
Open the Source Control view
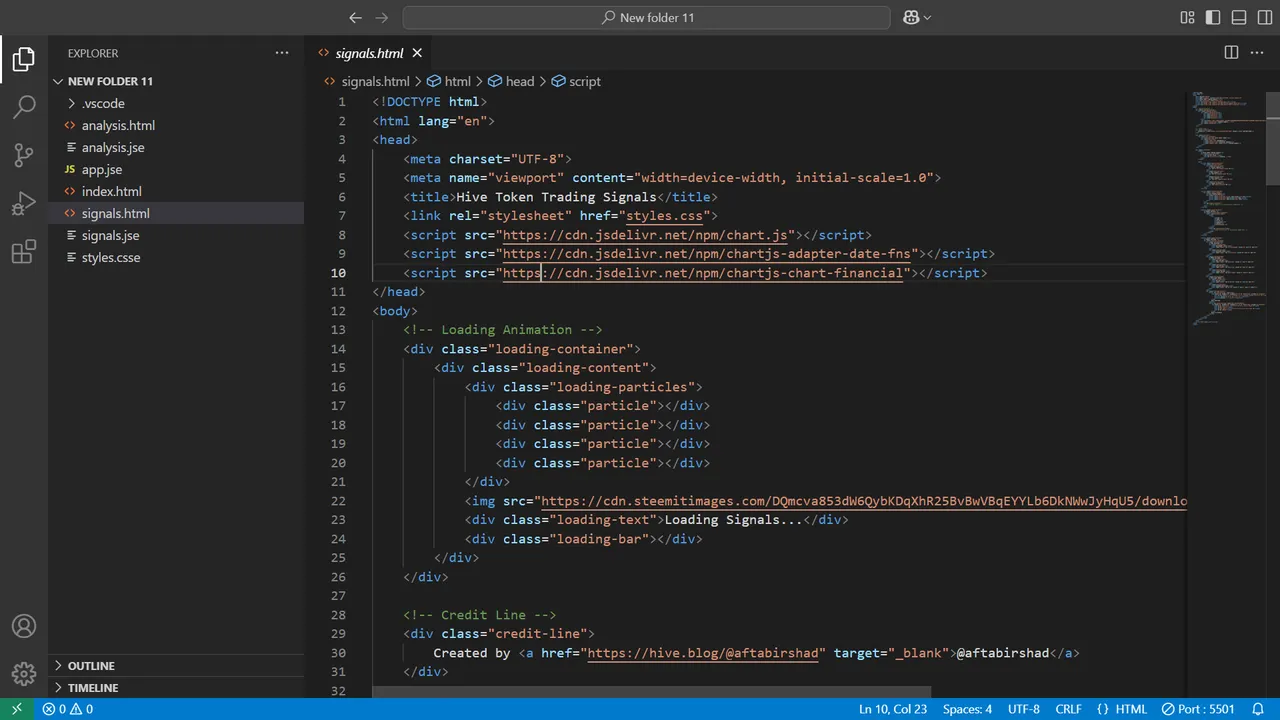coord(24,155)
